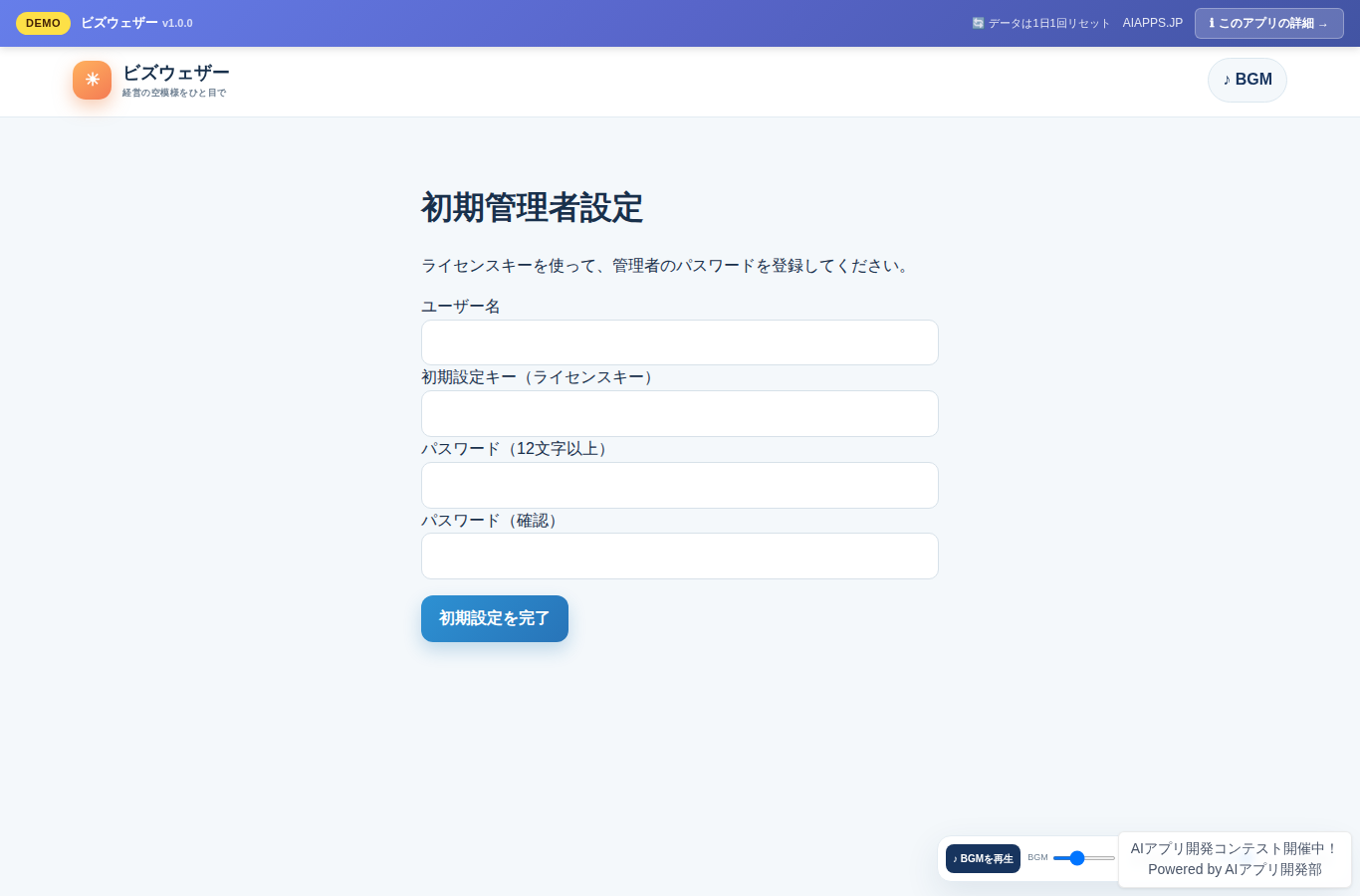The image size is (1360, 896).
Task: Click the ビズウェザー brand name in header
Action: point(176,73)
